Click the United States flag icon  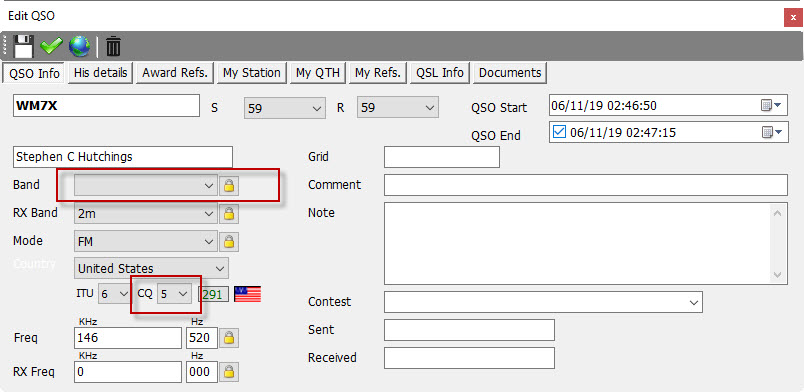pyautogui.click(x=248, y=293)
